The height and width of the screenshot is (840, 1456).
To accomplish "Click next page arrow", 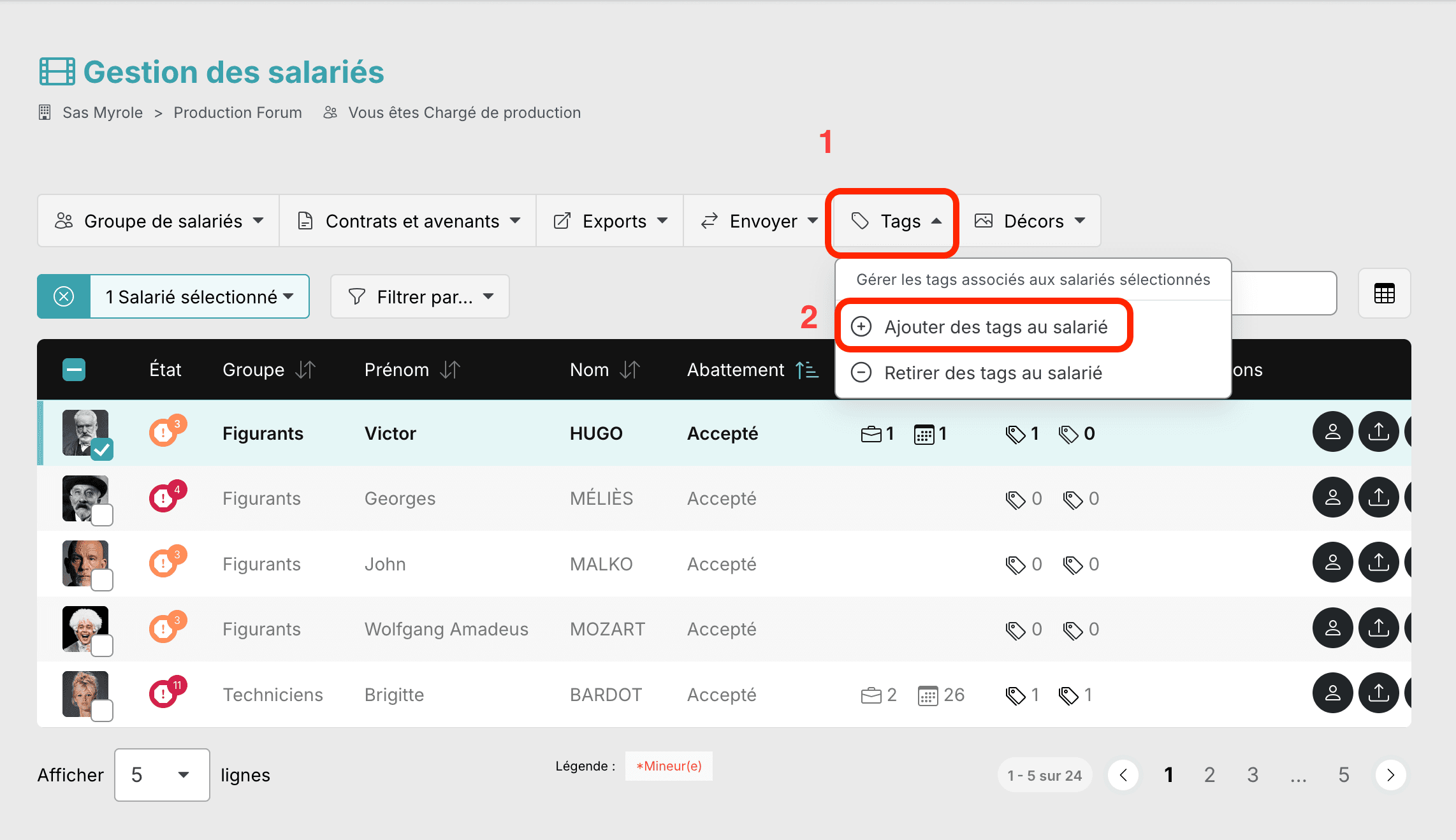I will tap(1391, 774).
